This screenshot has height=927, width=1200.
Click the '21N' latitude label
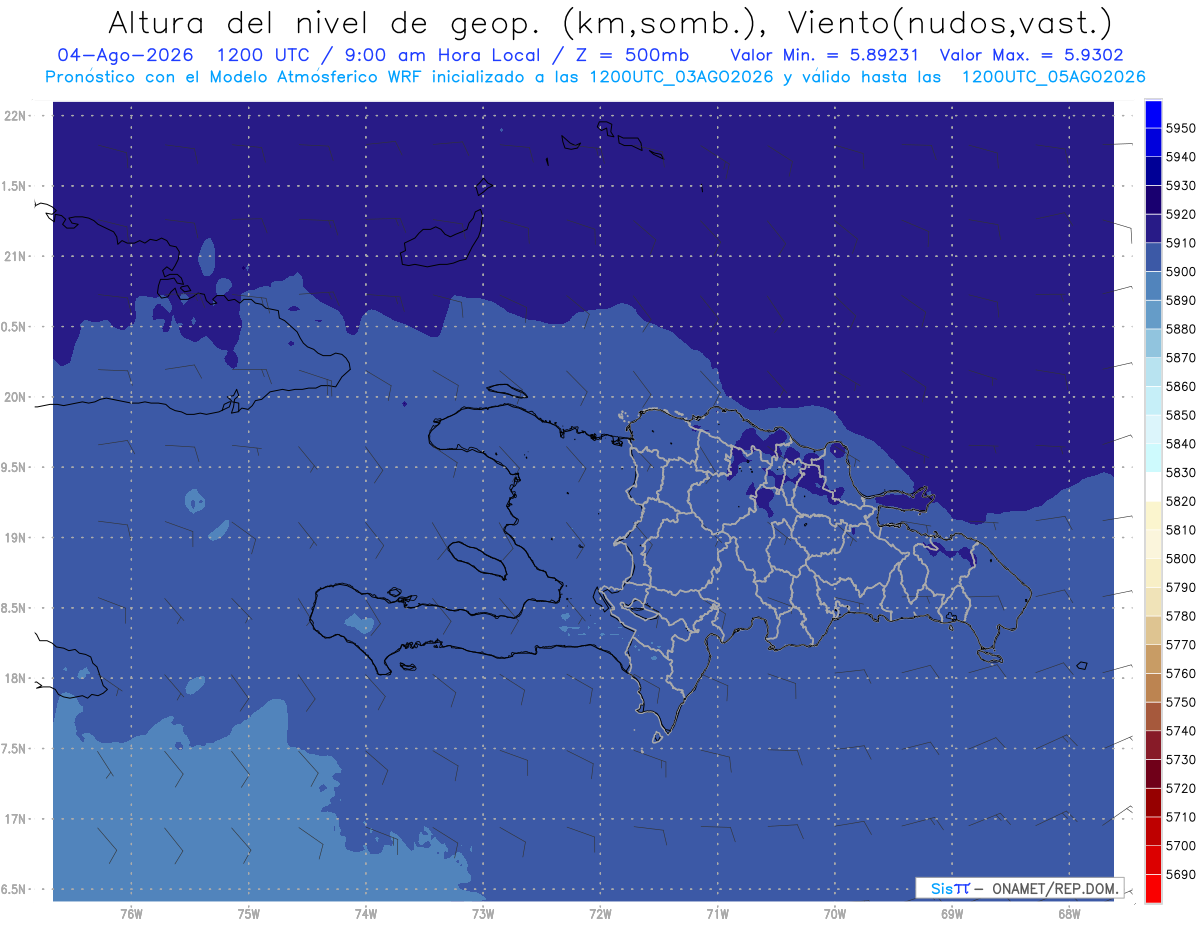[16, 256]
